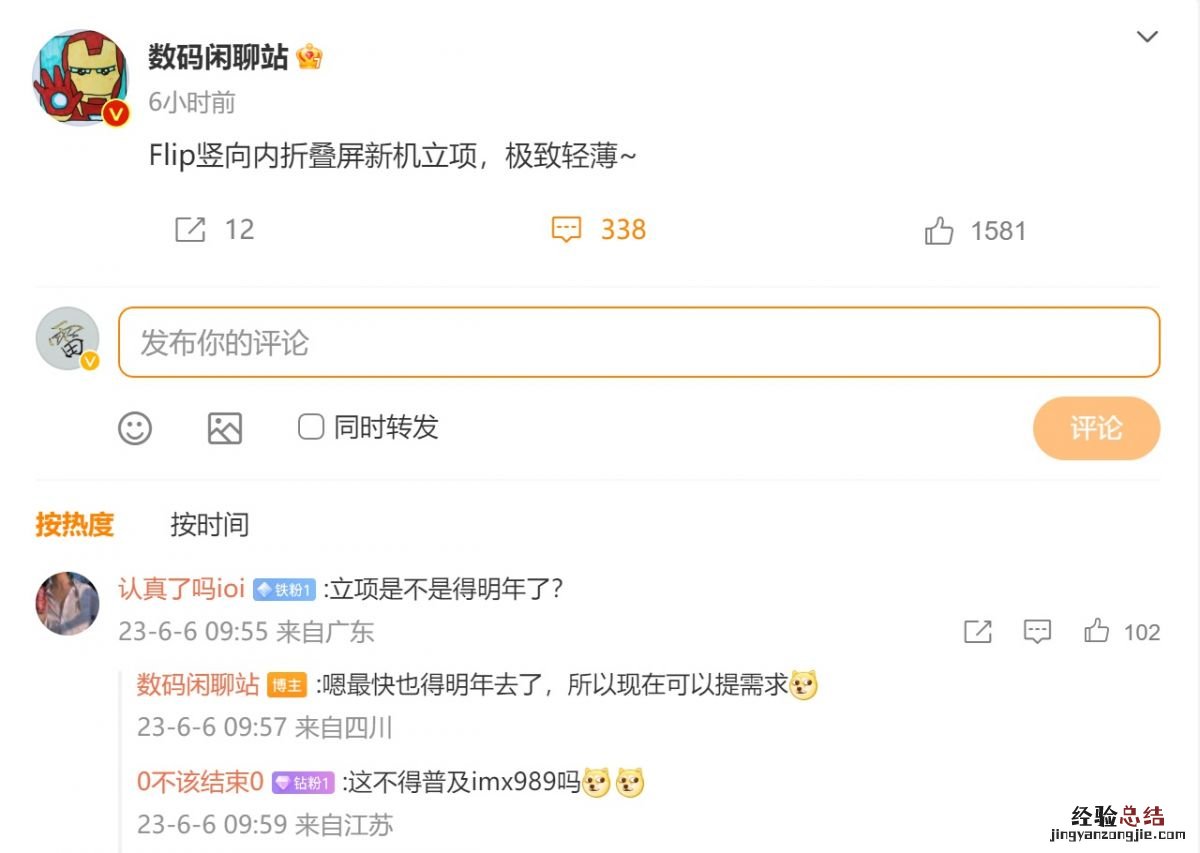Click the orange comment icon showing 338
This screenshot has height=853, width=1200.
566,230
